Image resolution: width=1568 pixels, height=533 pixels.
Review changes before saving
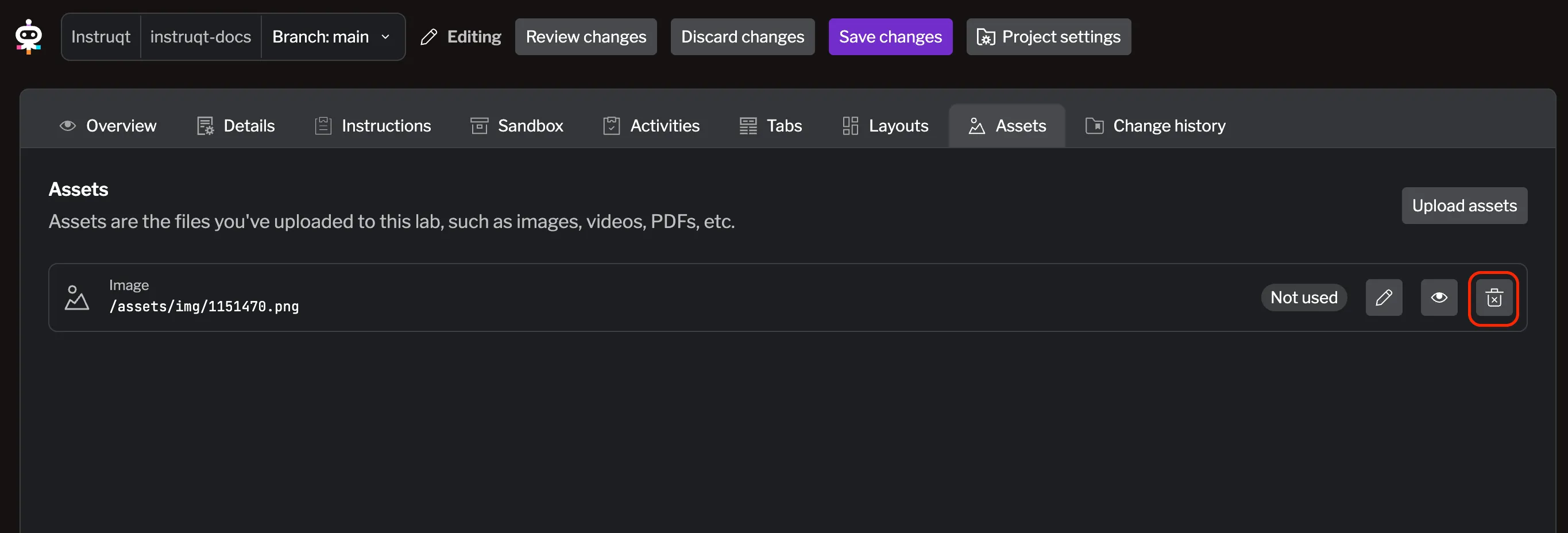click(x=586, y=37)
